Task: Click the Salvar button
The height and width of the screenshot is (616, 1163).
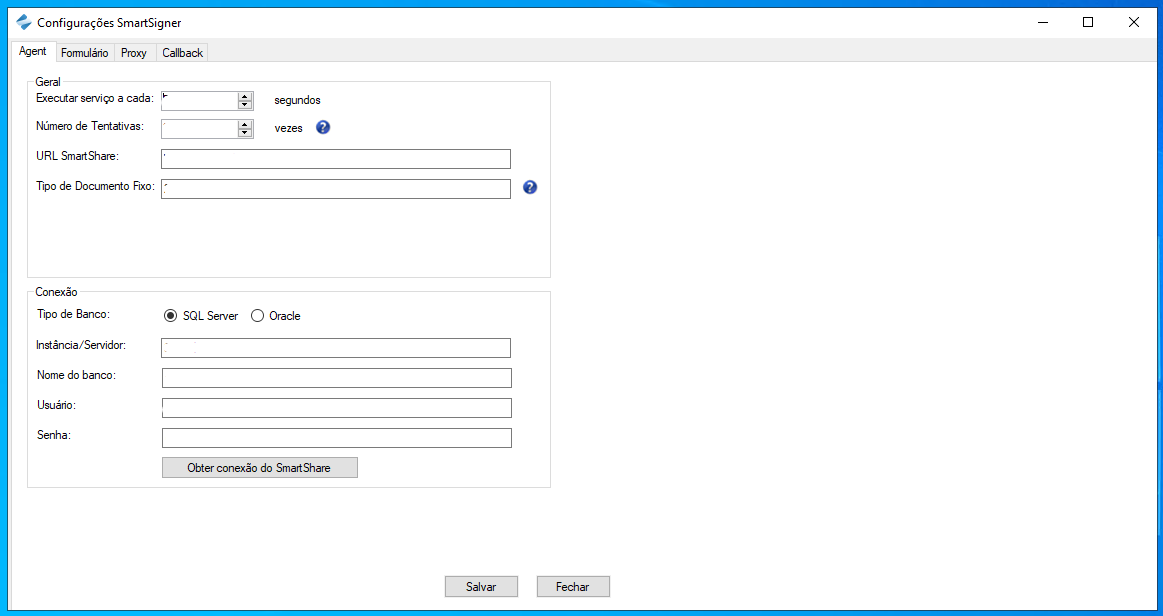Action: 481,586
